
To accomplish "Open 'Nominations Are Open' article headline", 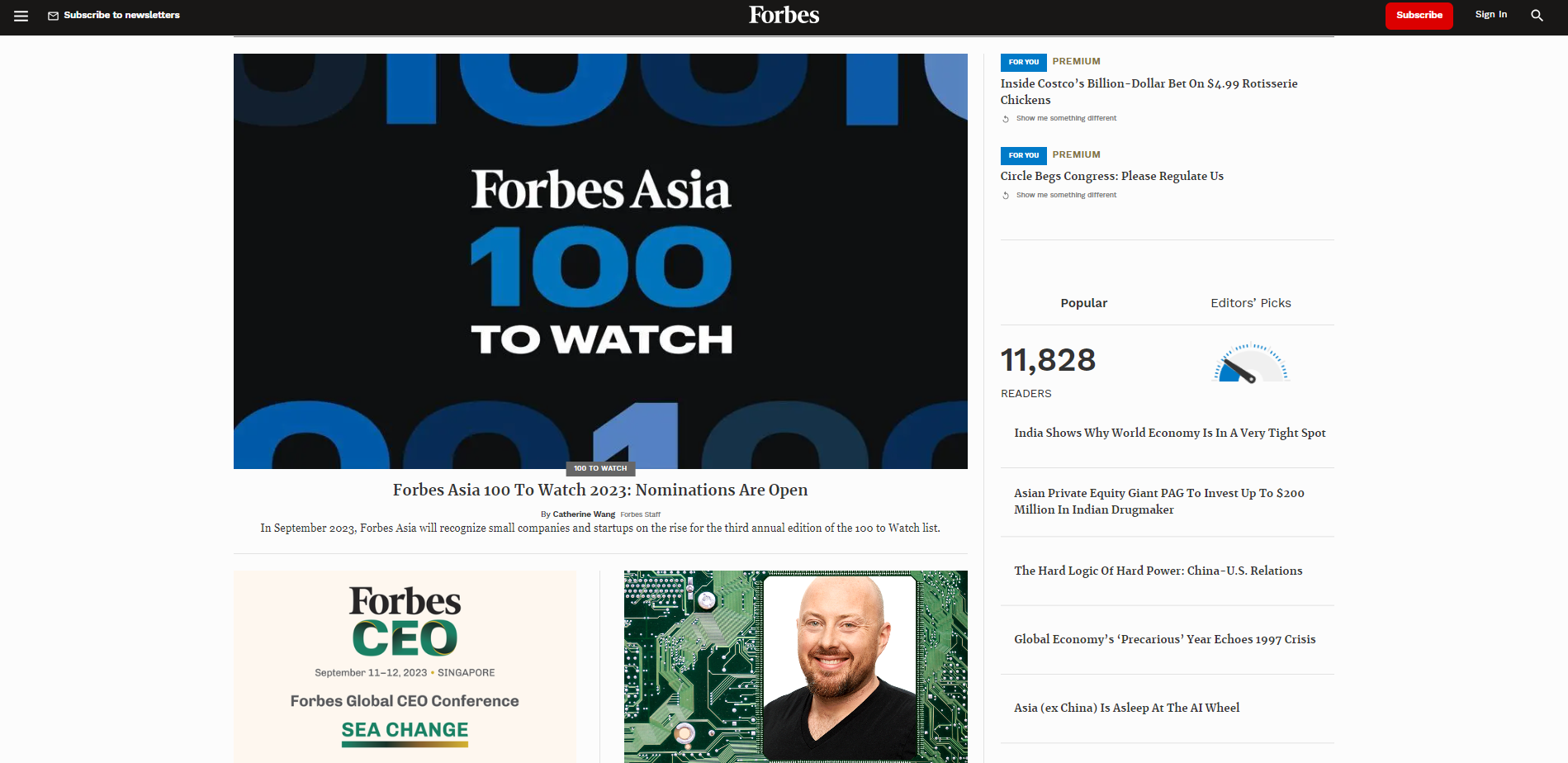I will coord(600,490).
